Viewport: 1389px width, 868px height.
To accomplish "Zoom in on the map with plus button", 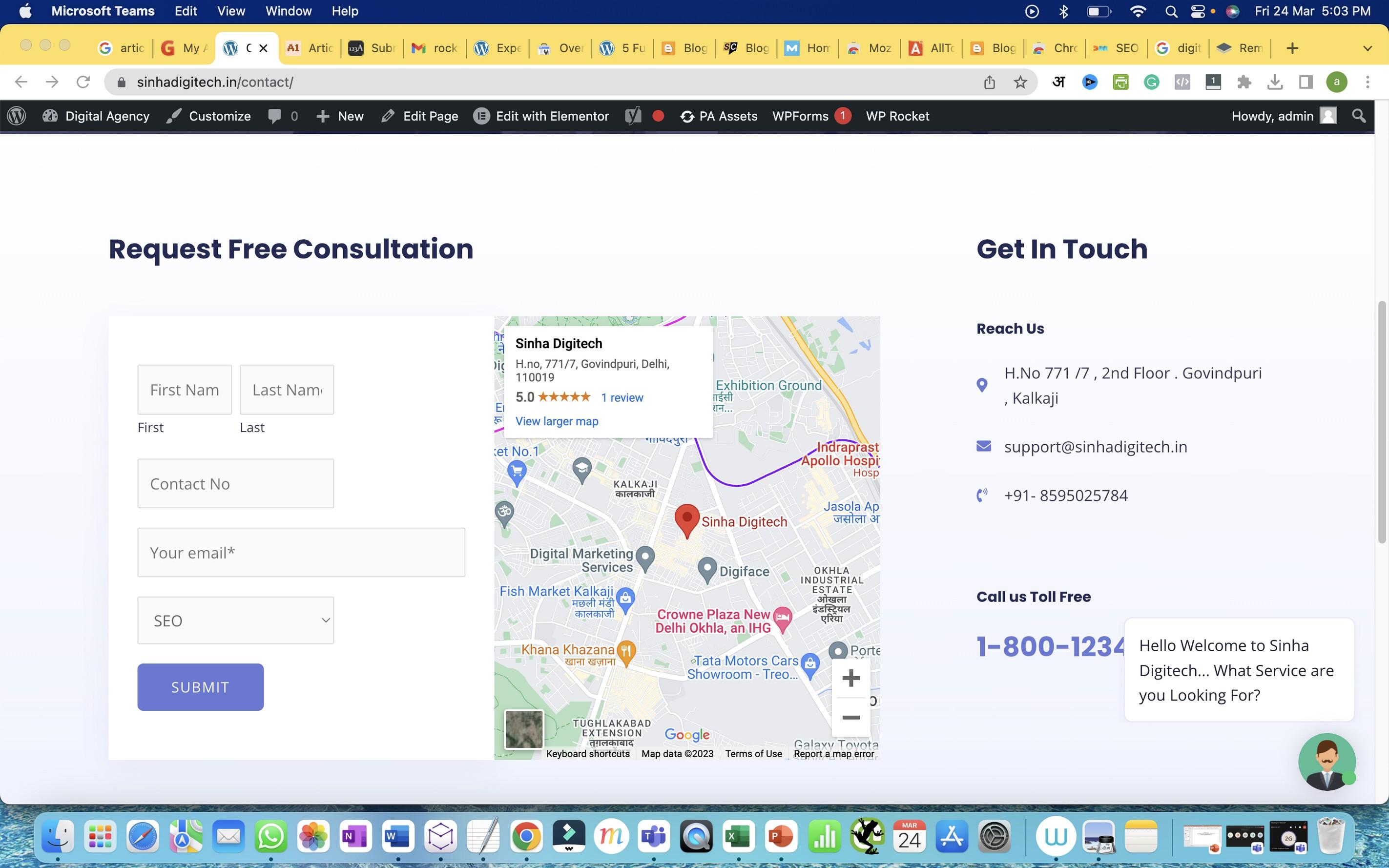I will 850,678.
